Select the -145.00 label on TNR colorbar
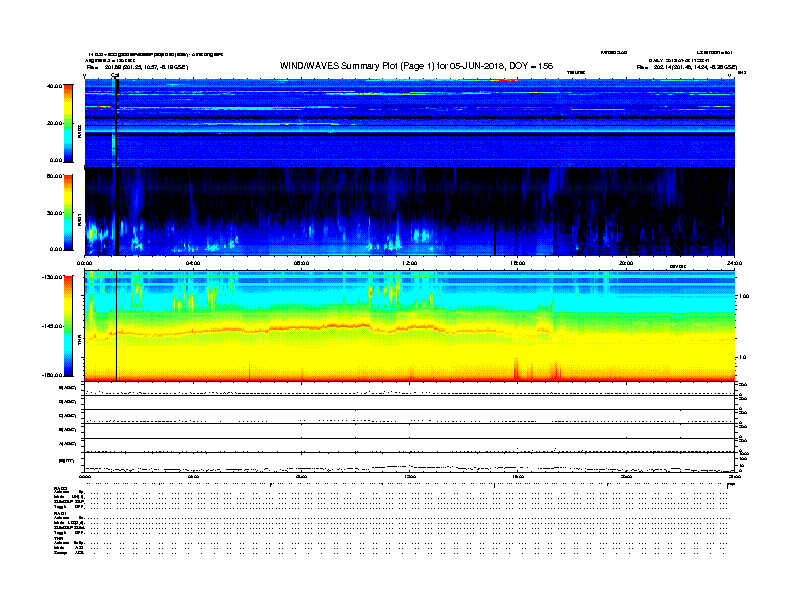 point(53,326)
